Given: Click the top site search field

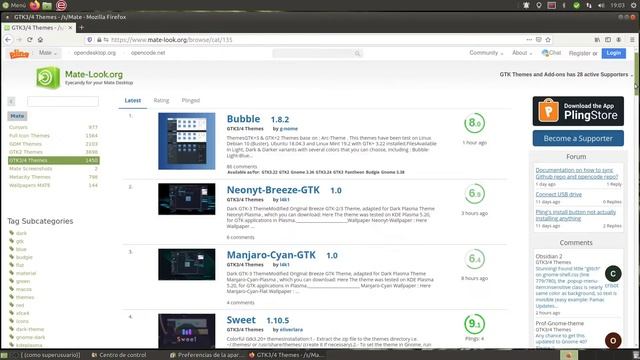Looking at the screenshot, I should 317,53.
